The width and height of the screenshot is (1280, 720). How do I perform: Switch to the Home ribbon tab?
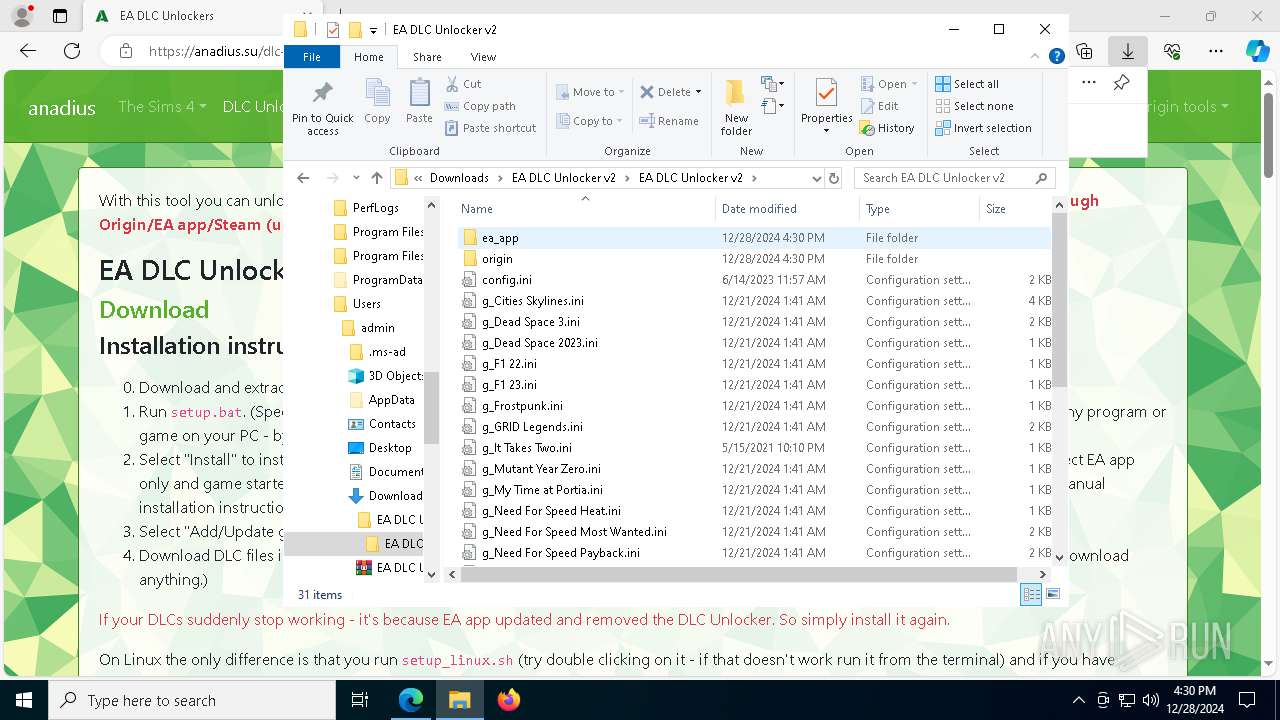[369, 57]
